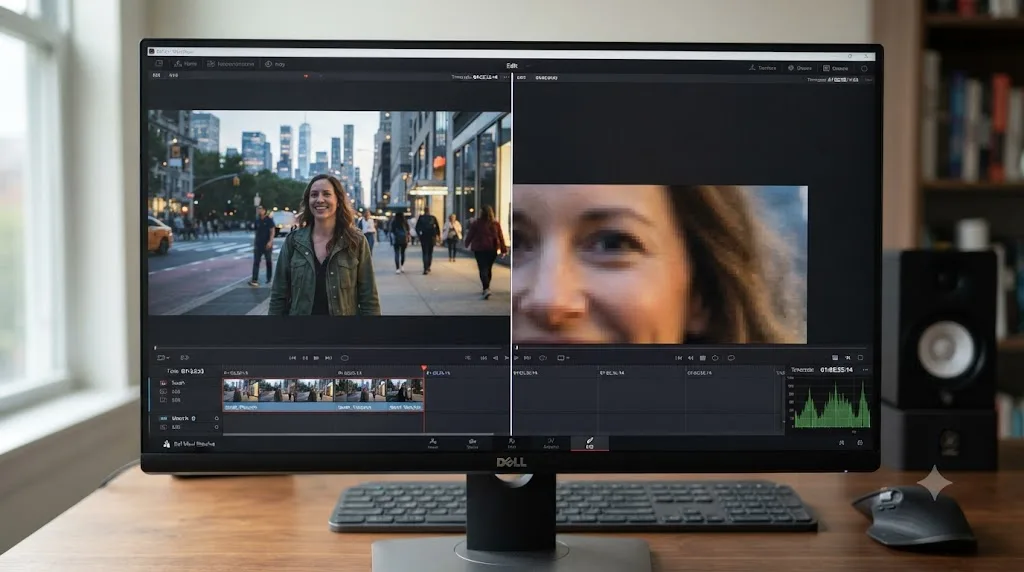Click the zoomed face image in right viewer

coord(660,264)
